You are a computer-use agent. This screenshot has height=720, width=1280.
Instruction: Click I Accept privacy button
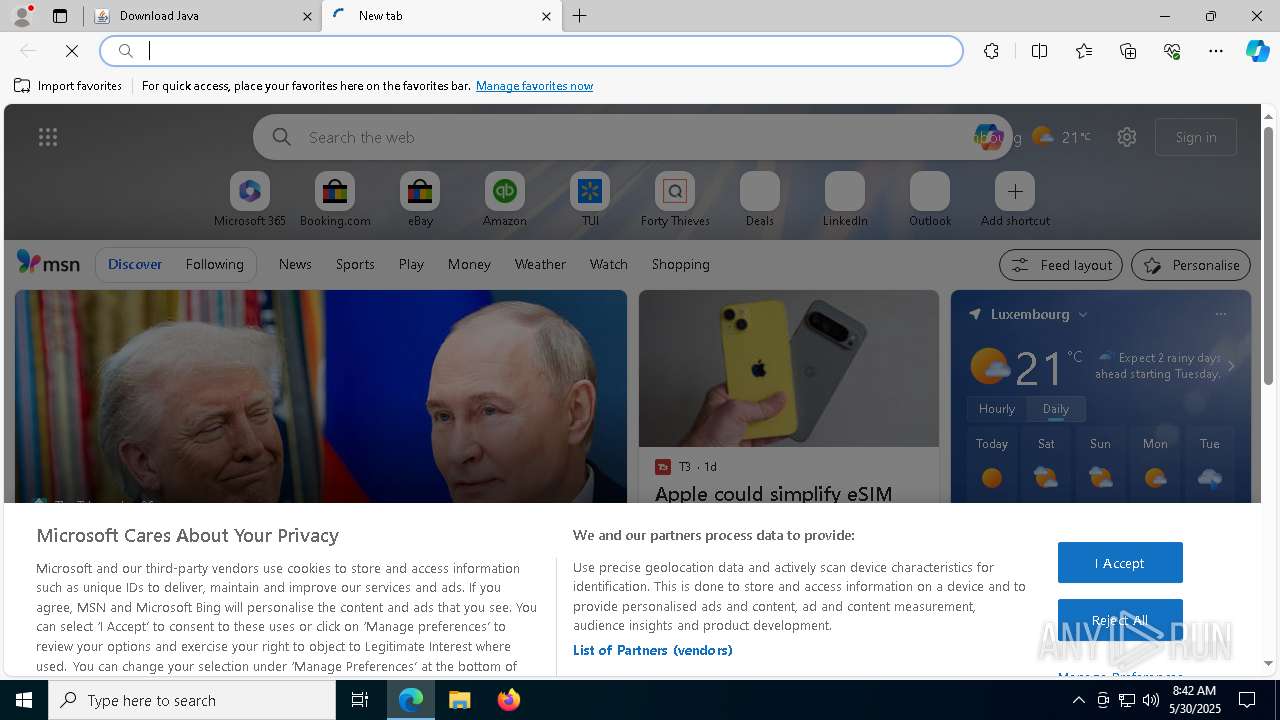(1120, 563)
